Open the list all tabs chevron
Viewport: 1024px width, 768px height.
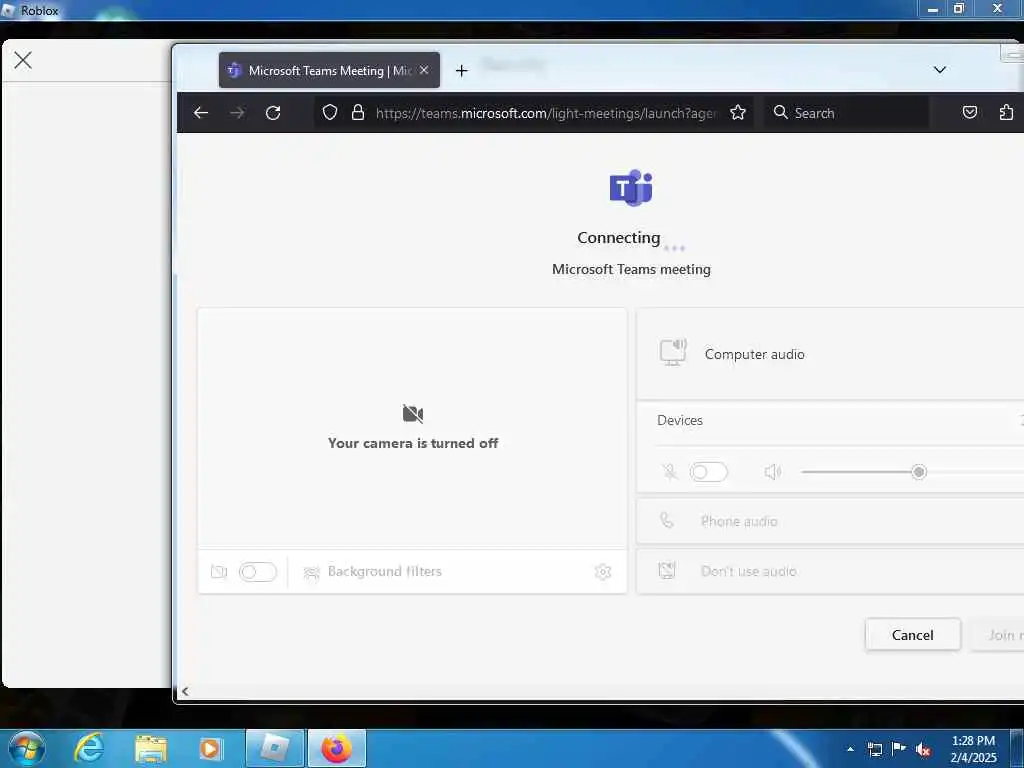click(x=940, y=70)
